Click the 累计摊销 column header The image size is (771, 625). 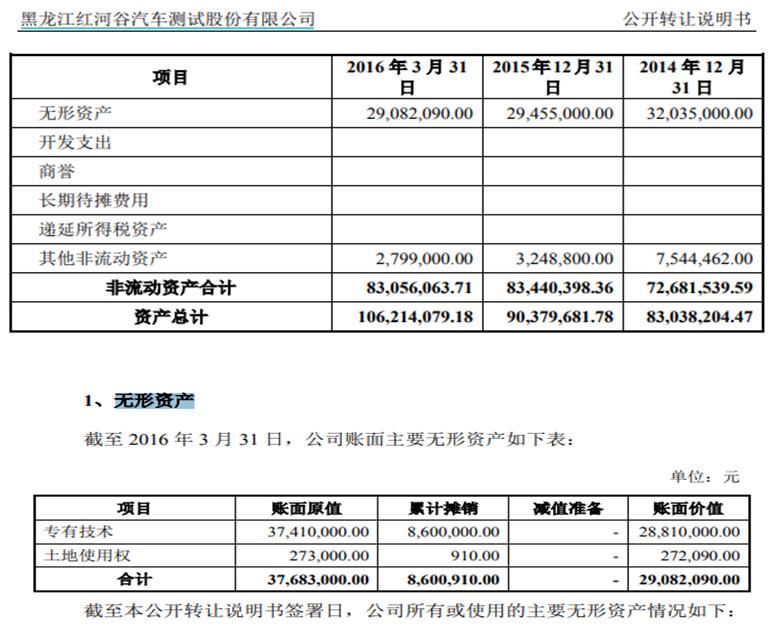(x=440, y=508)
